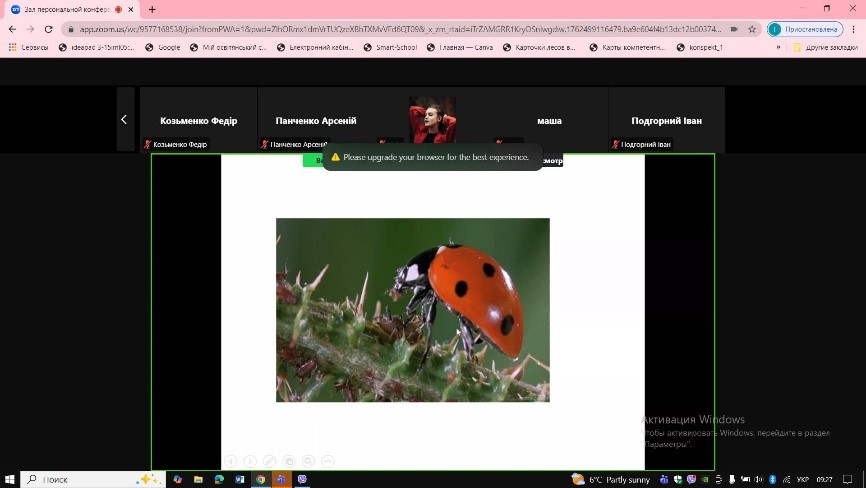Image resolution: width=866 pixels, height=488 pixels.
Task: Select Панченко Арсеній participant tile
Action: point(316,120)
